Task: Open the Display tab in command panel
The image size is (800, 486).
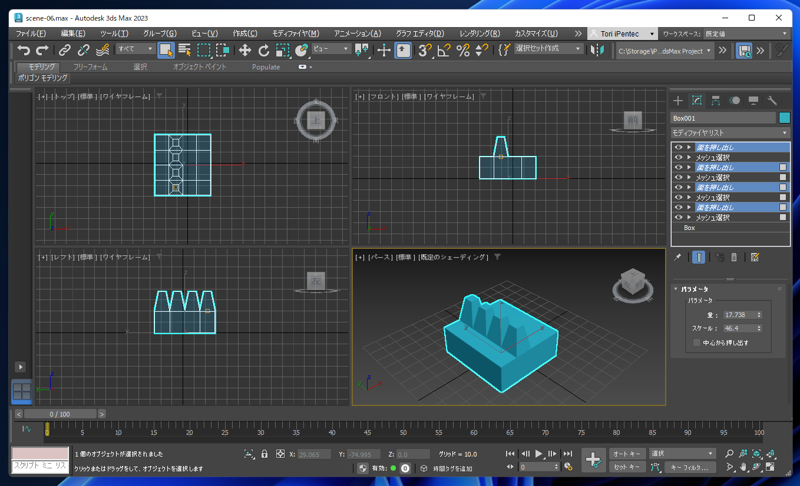Action: coord(753,100)
